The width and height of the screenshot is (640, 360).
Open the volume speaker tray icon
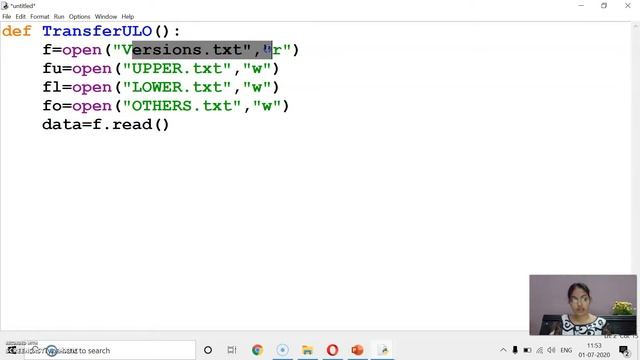click(551, 350)
